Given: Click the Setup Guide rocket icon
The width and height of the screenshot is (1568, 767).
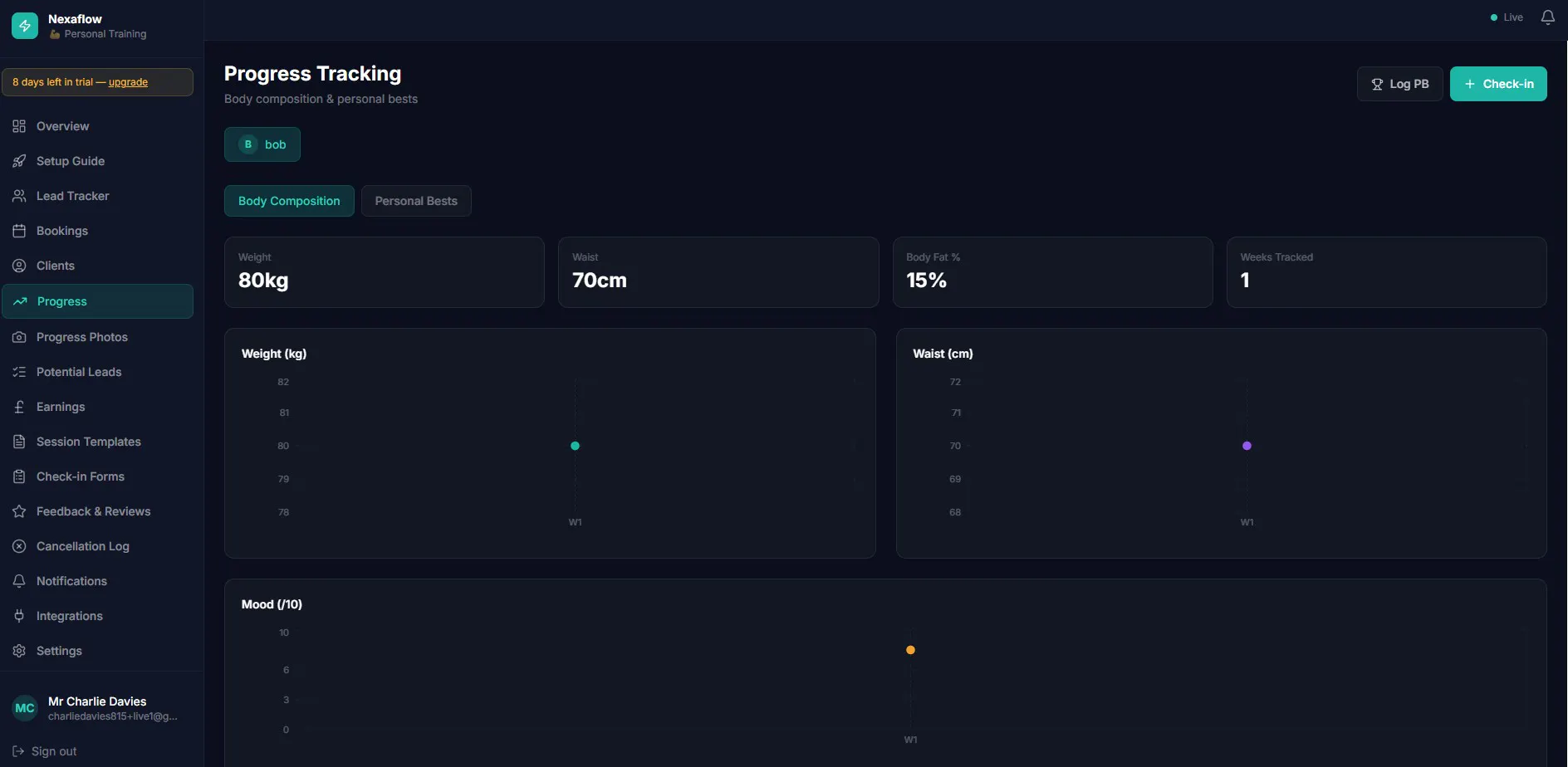Looking at the screenshot, I should [x=19, y=161].
